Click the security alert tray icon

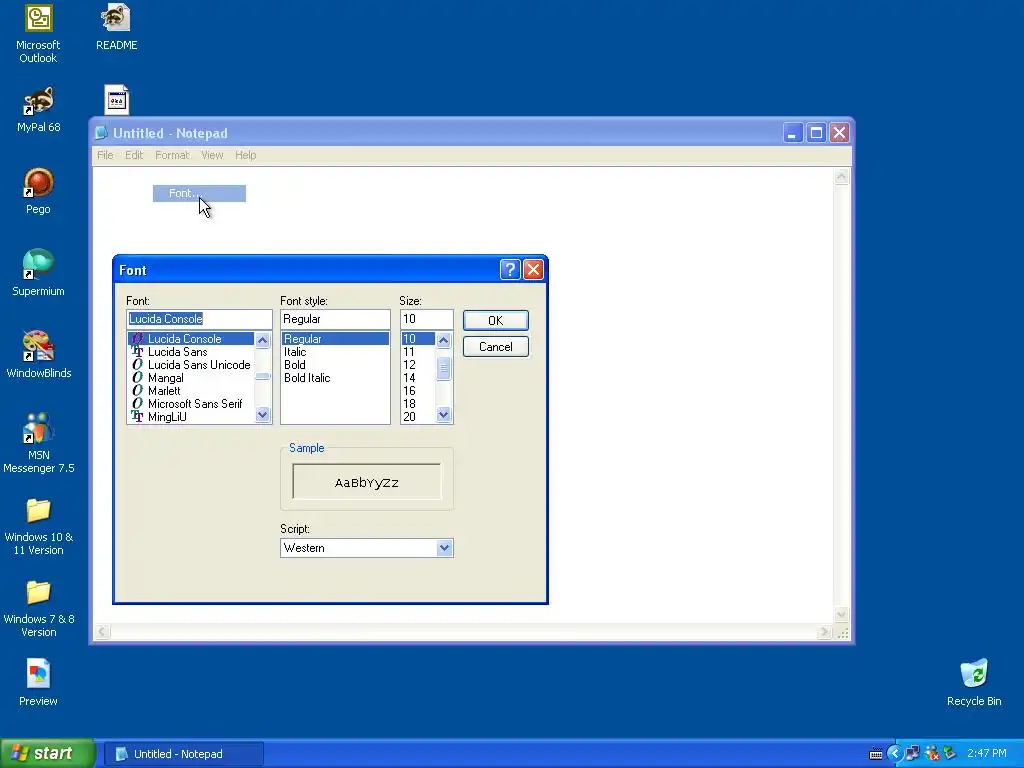(932, 754)
